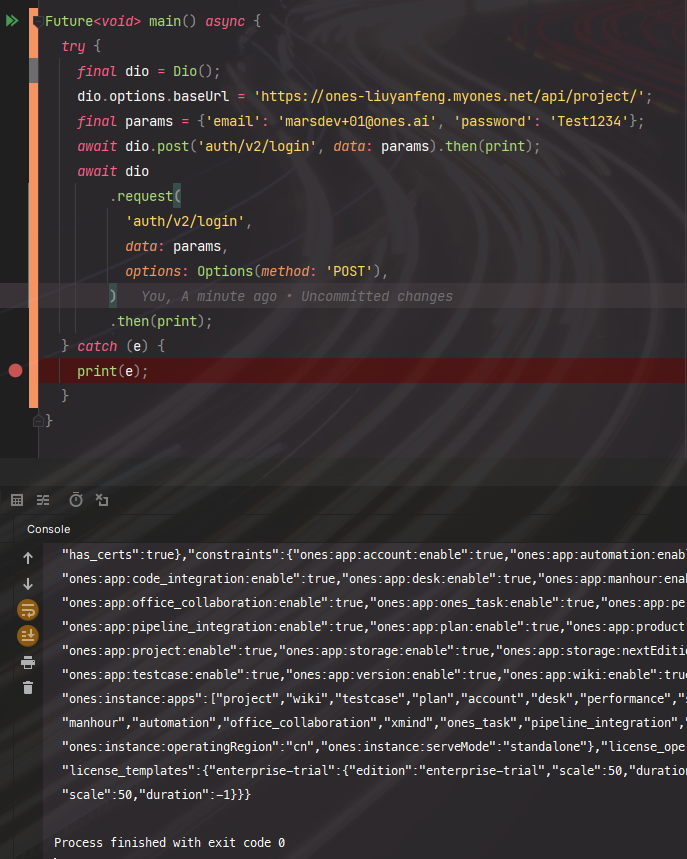This screenshot has height=859, width=687.
Task: Click the console line starting with "manhour"
Action: point(374,723)
